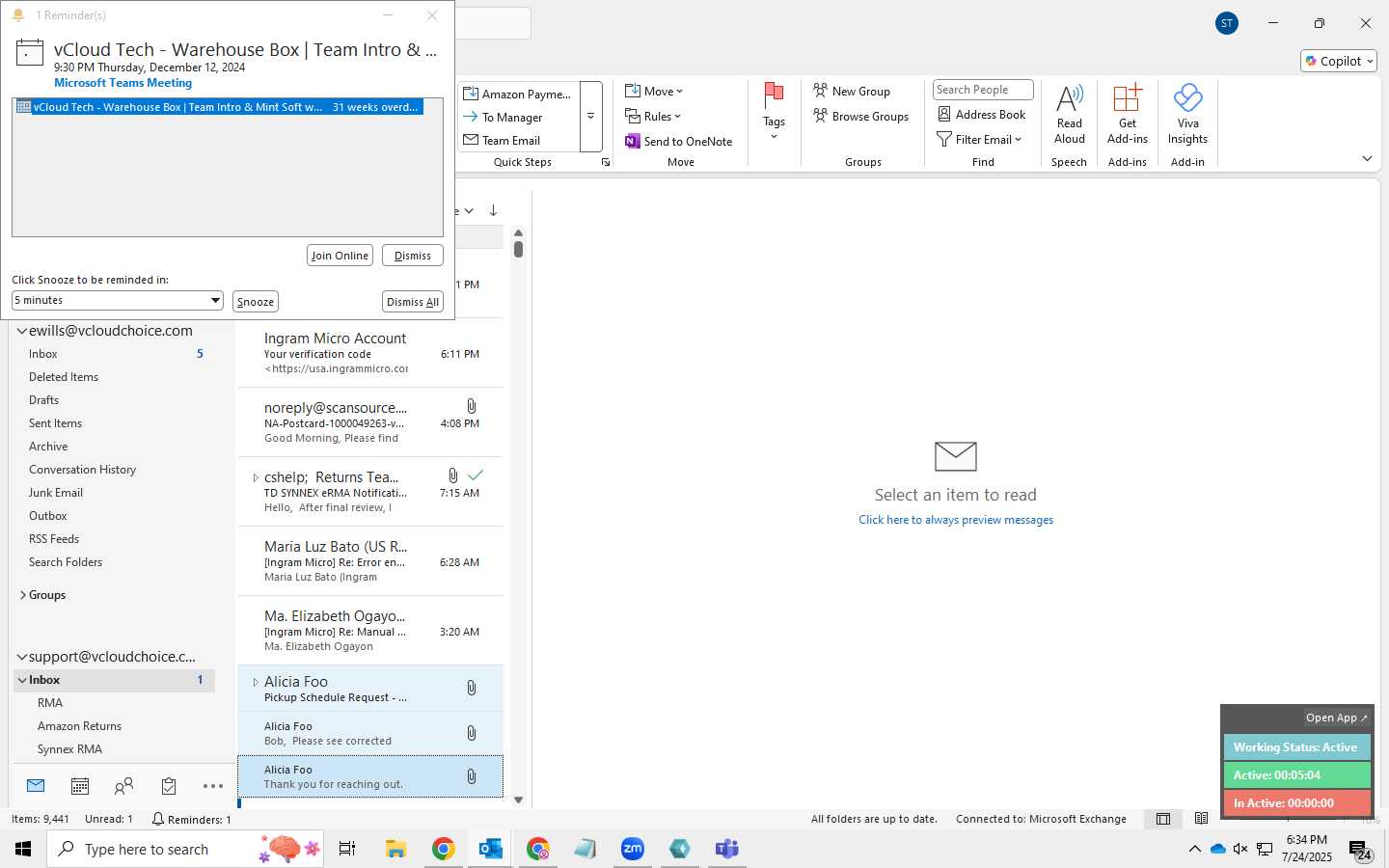Collapse the ribbon using the chevron
Image resolution: width=1389 pixels, height=868 pixels.
click(1367, 158)
